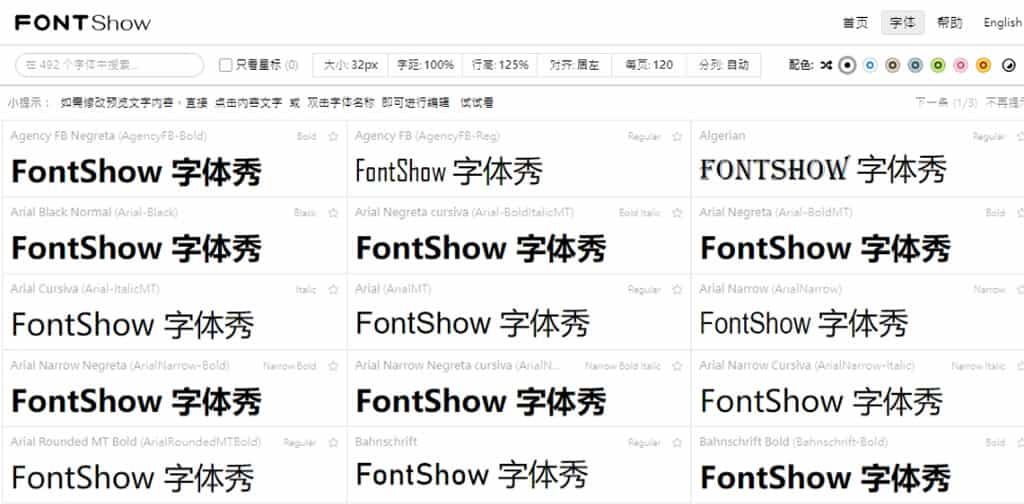Click the 'Narrow Bold' style label

pyautogui.click(x=289, y=366)
